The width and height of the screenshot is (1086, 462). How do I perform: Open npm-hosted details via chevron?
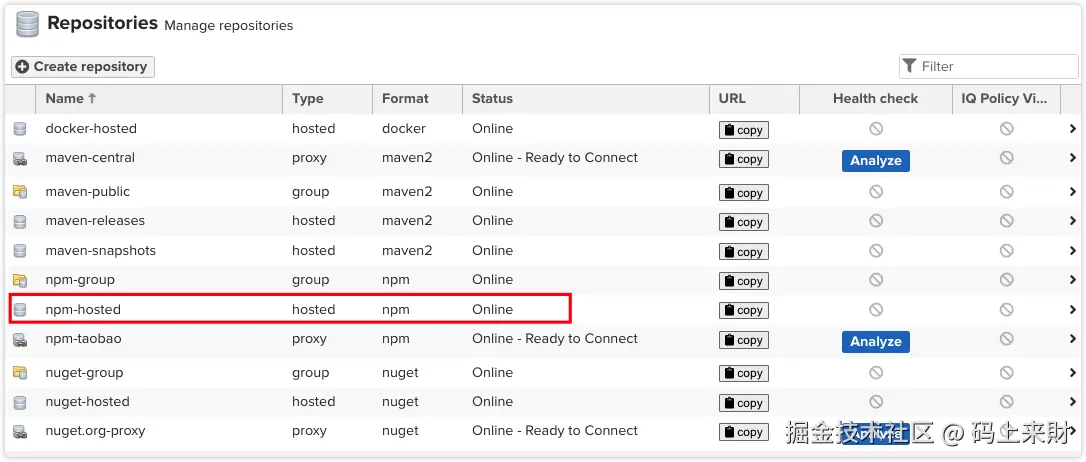1073,310
